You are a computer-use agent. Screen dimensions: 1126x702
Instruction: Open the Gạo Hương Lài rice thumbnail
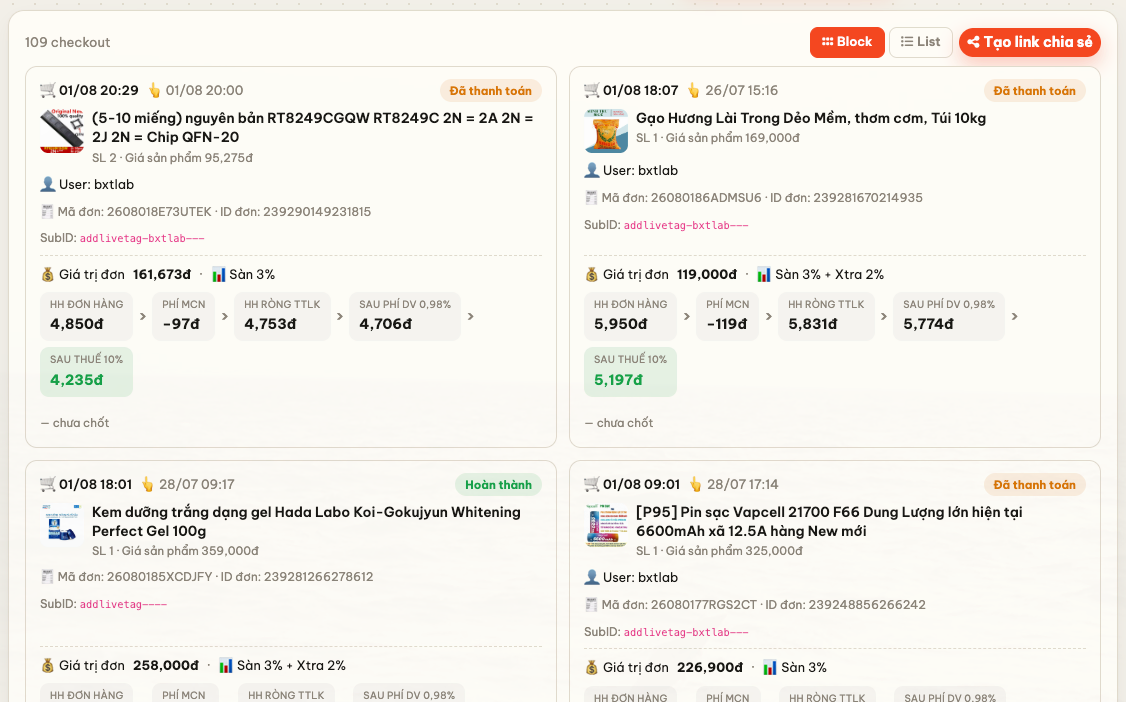click(x=606, y=131)
